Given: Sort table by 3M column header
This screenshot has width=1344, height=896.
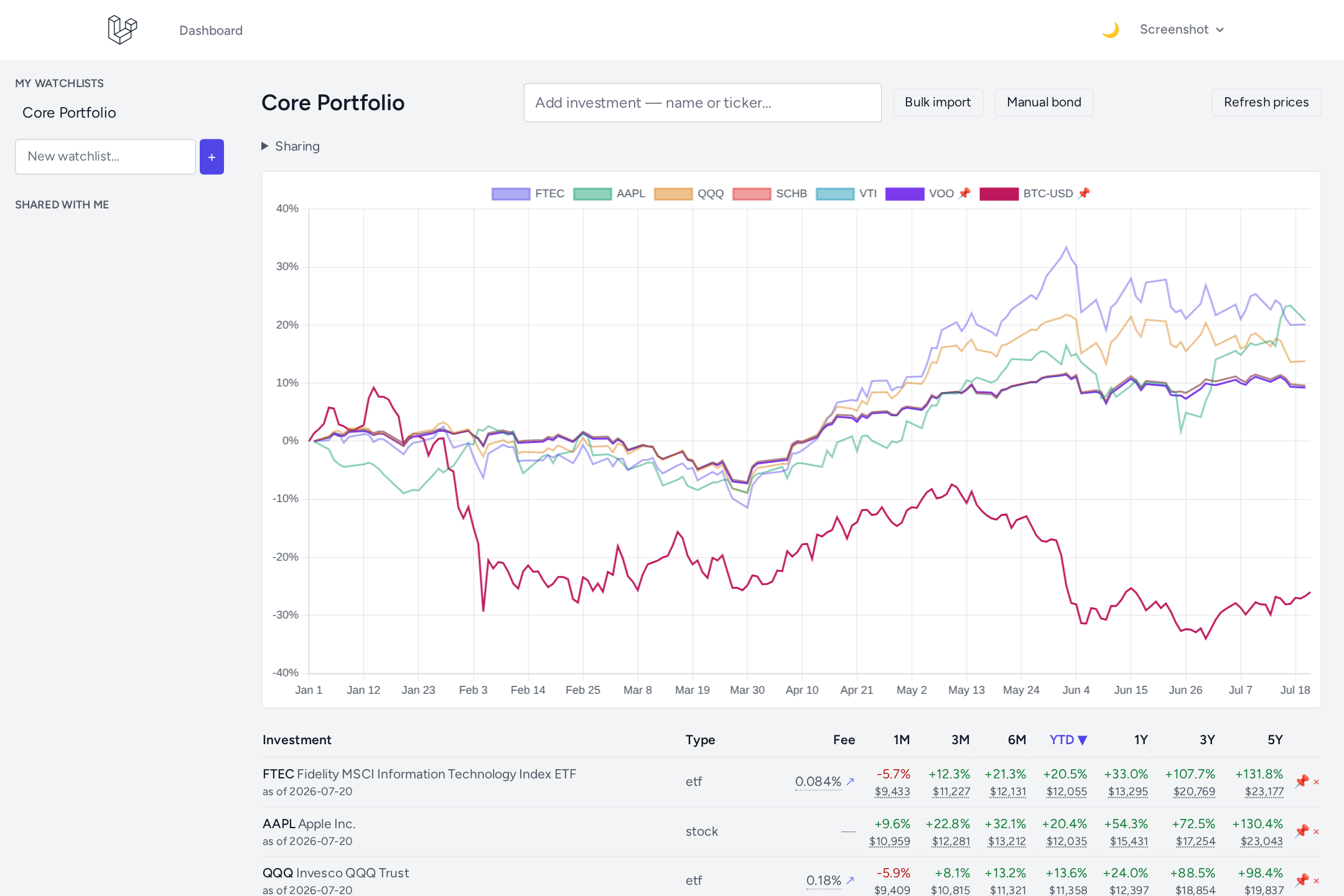Looking at the screenshot, I should (960, 740).
